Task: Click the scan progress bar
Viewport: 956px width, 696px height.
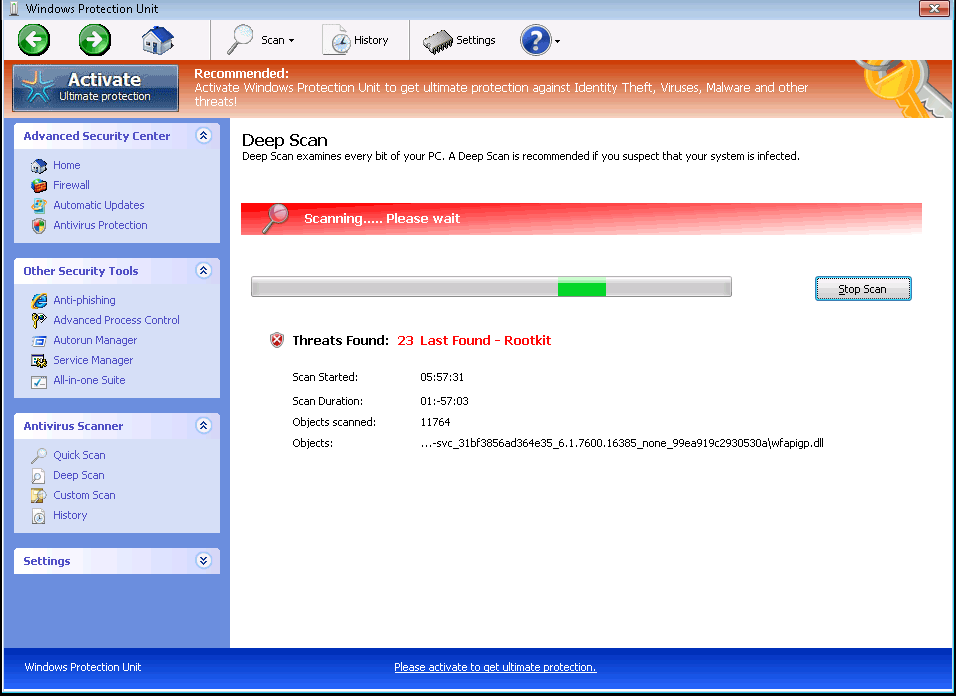Action: point(491,288)
